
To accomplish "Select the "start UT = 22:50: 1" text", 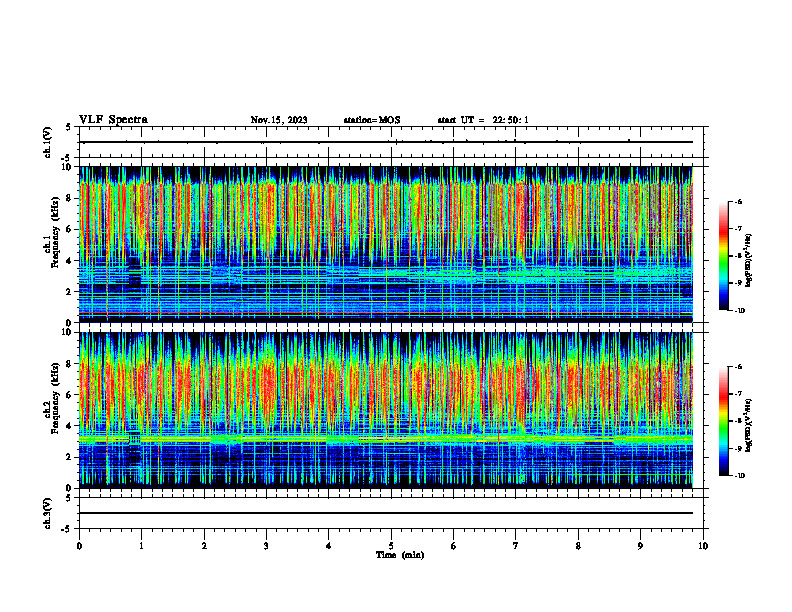I will pos(483,120).
